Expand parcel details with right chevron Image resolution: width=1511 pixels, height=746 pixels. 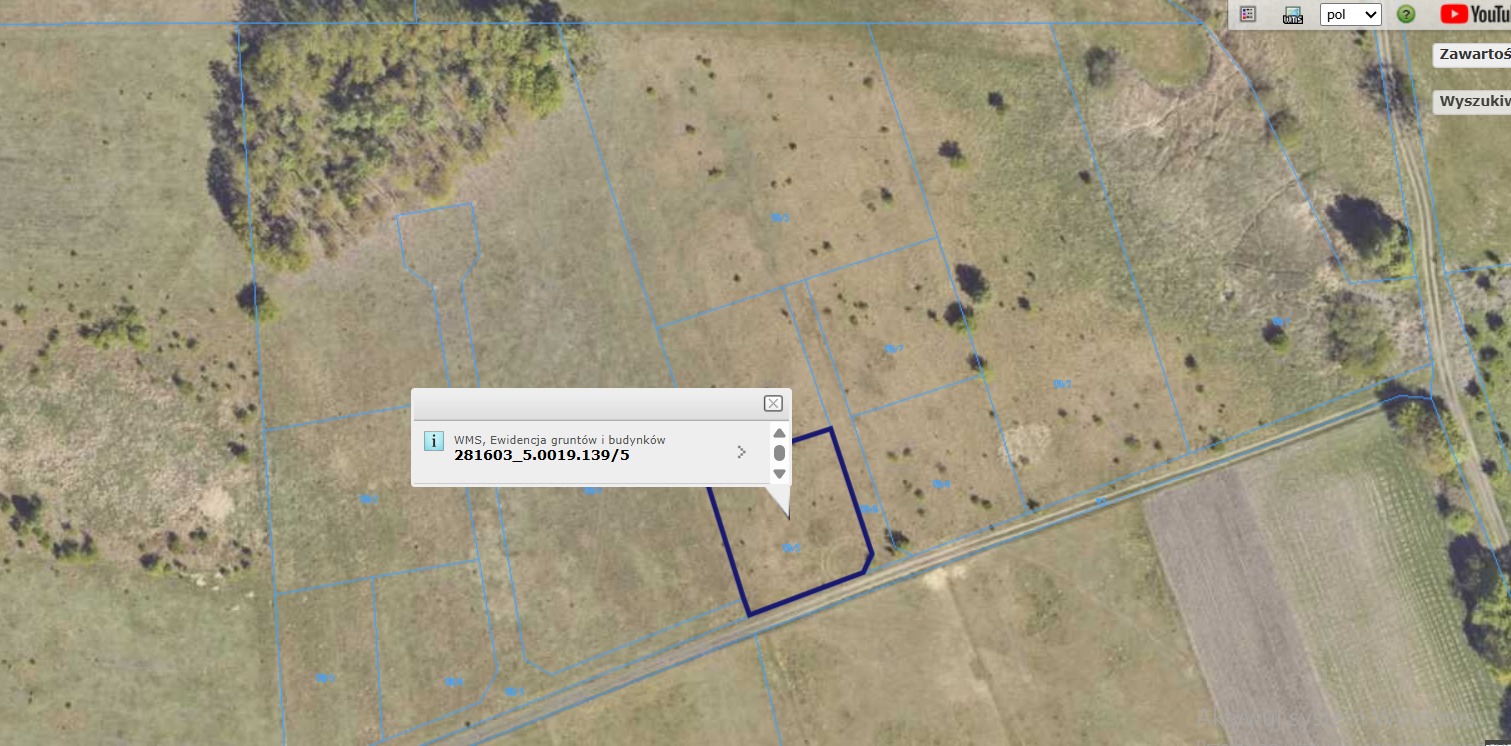(x=741, y=452)
